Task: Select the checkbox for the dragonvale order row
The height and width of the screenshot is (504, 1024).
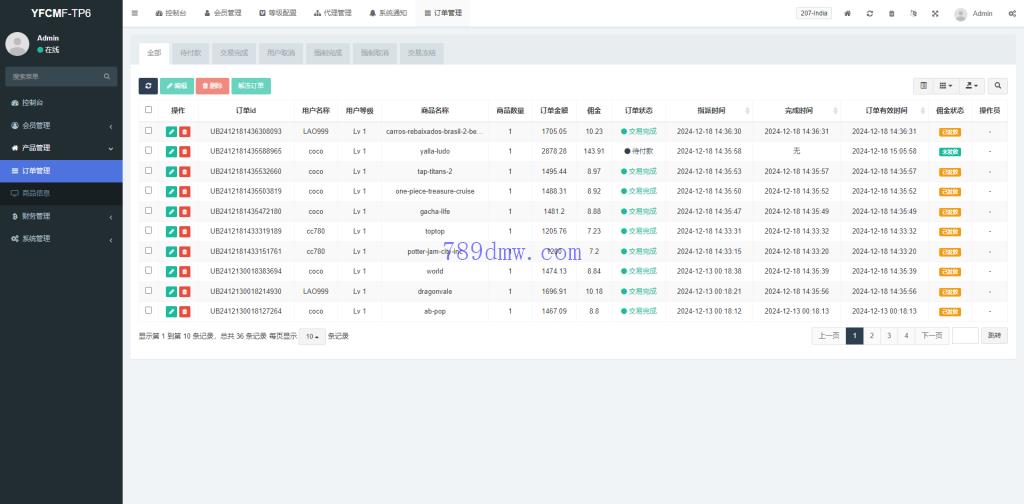Action: click(x=149, y=291)
